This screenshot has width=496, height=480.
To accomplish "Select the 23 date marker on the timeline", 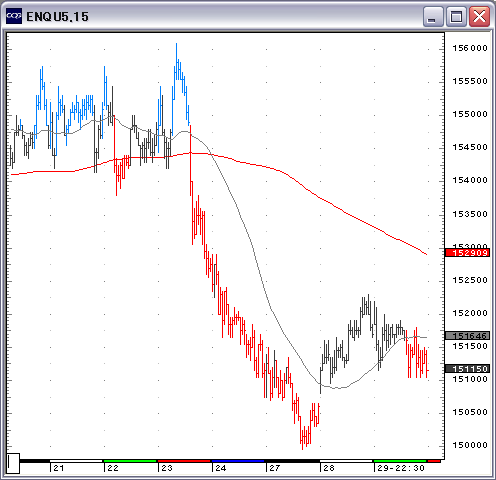I will coord(167,468).
